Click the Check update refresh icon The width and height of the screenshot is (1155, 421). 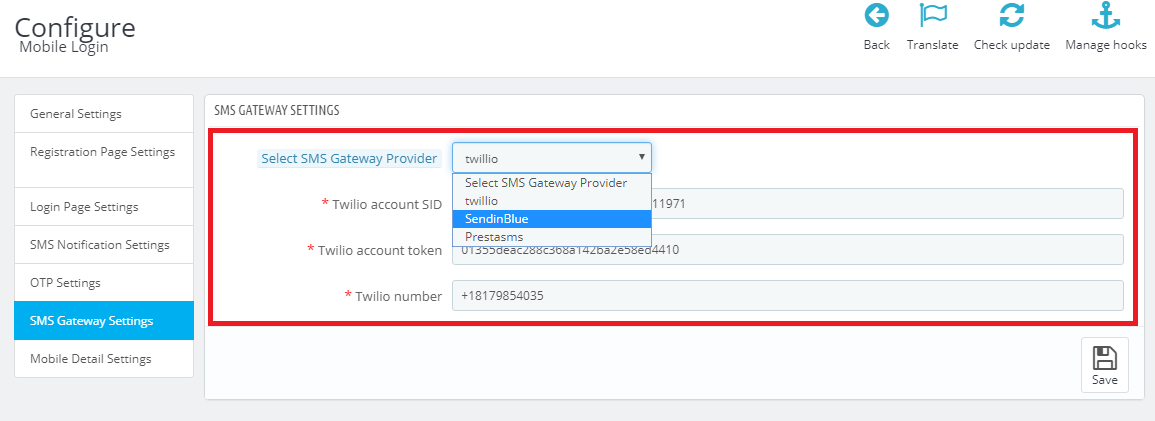click(x=1012, y=15)
